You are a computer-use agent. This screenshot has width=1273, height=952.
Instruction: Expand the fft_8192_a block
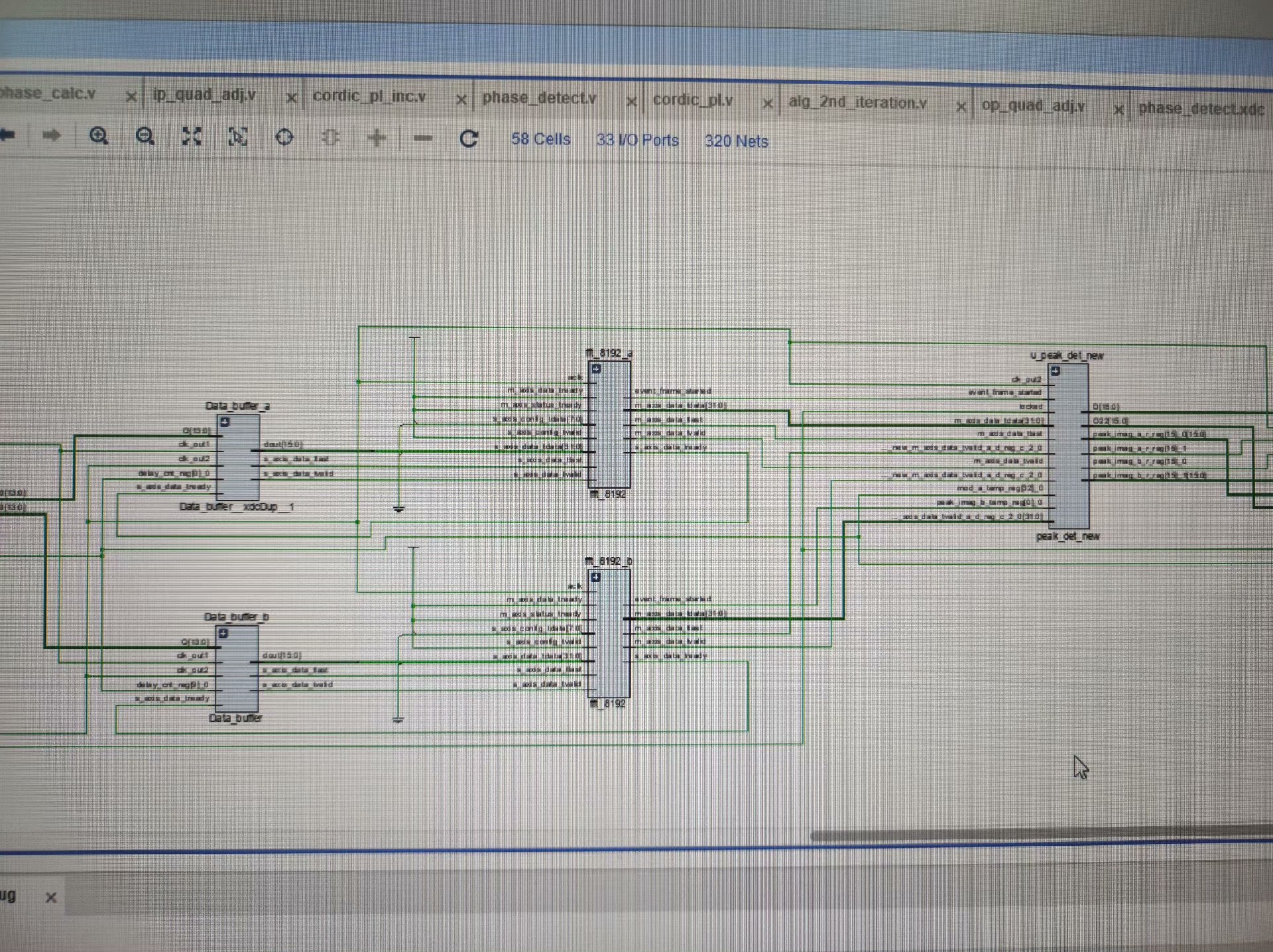[x=596, y=369]
